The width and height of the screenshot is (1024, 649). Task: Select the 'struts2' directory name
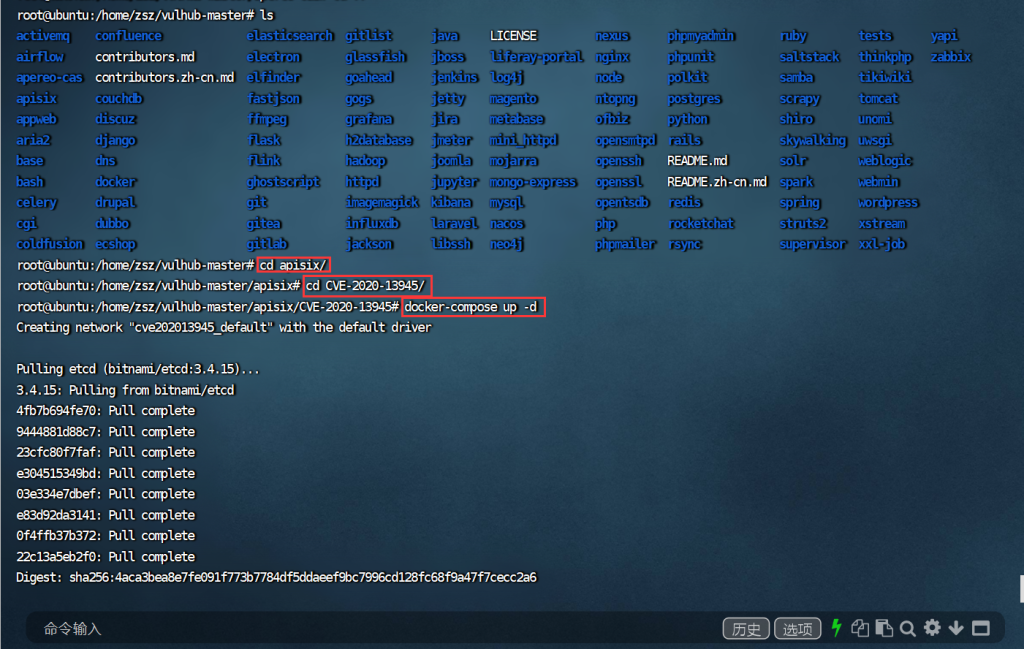pyautogui.click(x=803, y=223)
